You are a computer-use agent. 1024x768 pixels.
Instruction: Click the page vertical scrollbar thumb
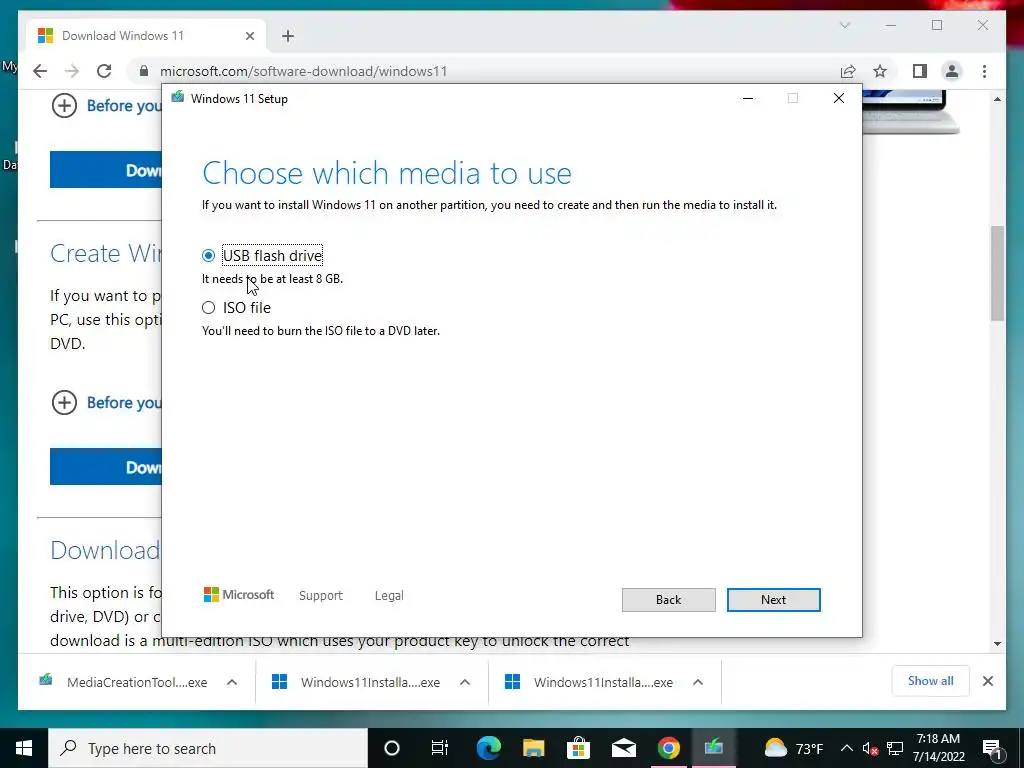click(x=997, y=273)
